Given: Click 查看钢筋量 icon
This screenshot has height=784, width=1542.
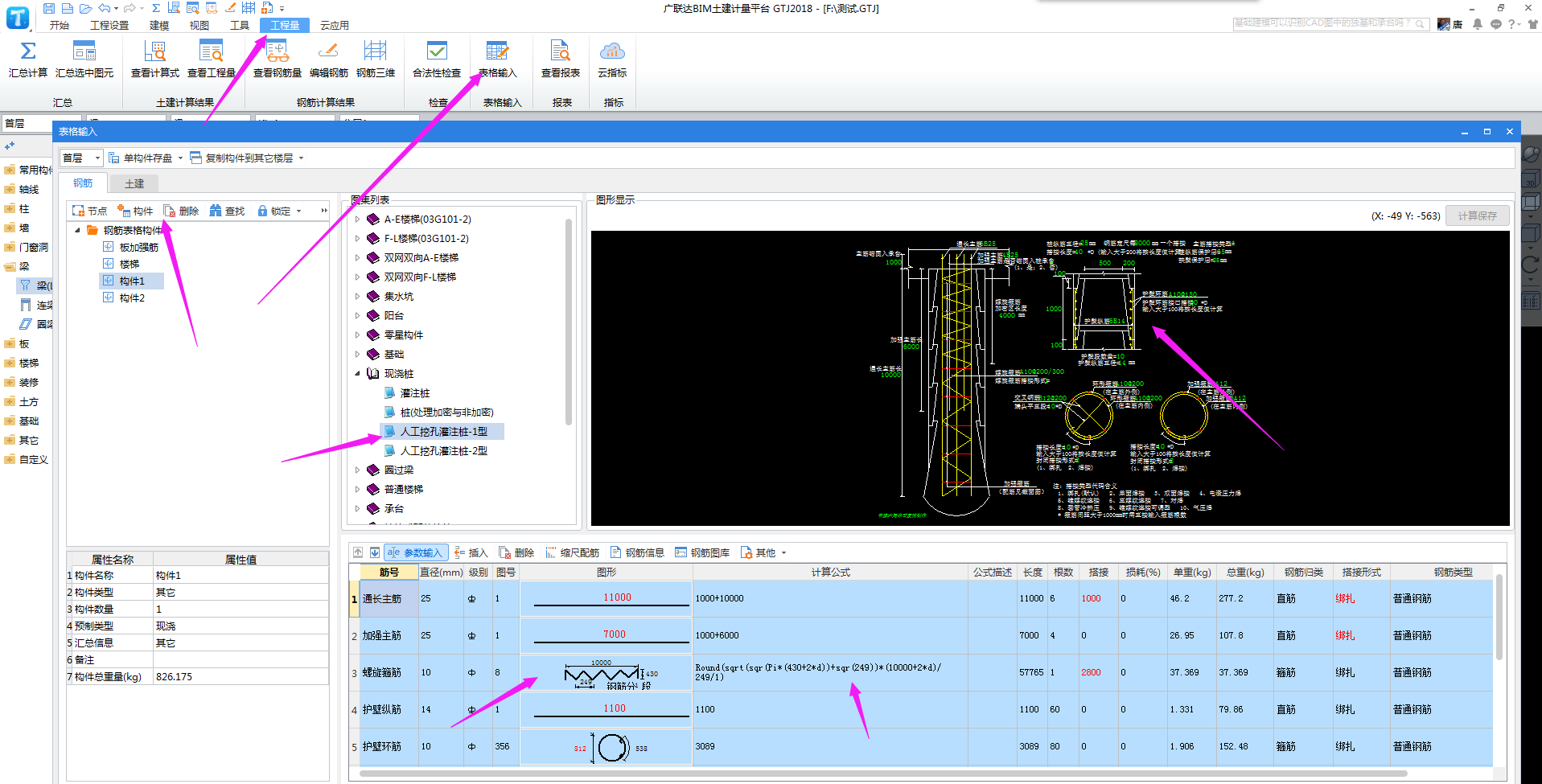Looking at the screenshot, I should [278, 51].
